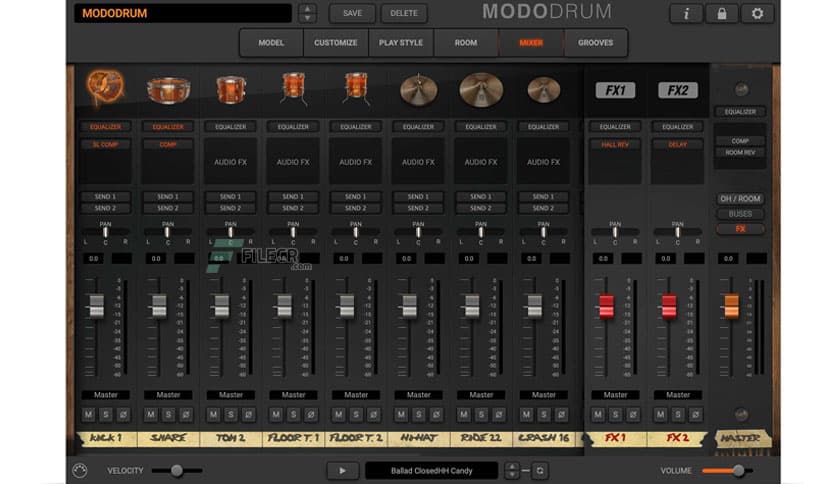The image size is (836, 484).
Task: Mute the Crash 16 channel
Action: pyautogui.click(x=526, y=414)
